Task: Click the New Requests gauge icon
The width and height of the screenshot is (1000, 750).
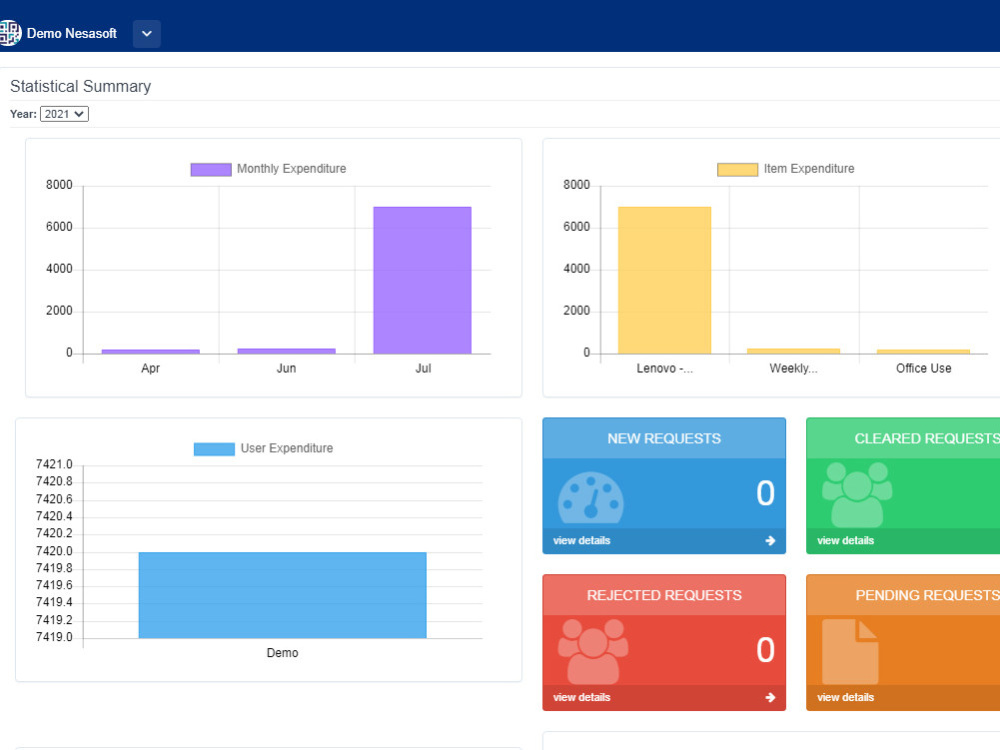Action: 591,497
